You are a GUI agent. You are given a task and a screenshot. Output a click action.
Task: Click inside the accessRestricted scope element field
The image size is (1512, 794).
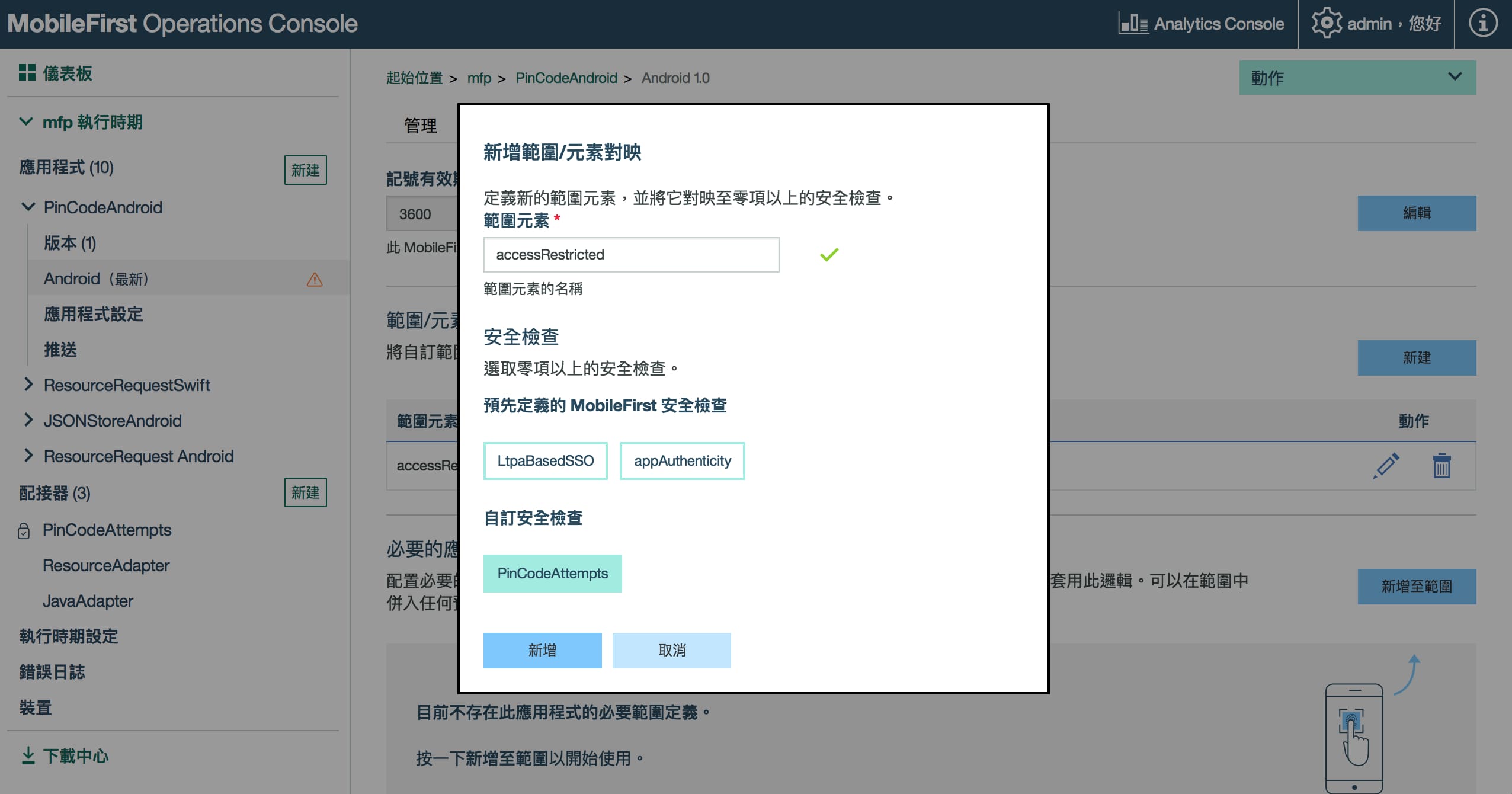click(630, 254)
